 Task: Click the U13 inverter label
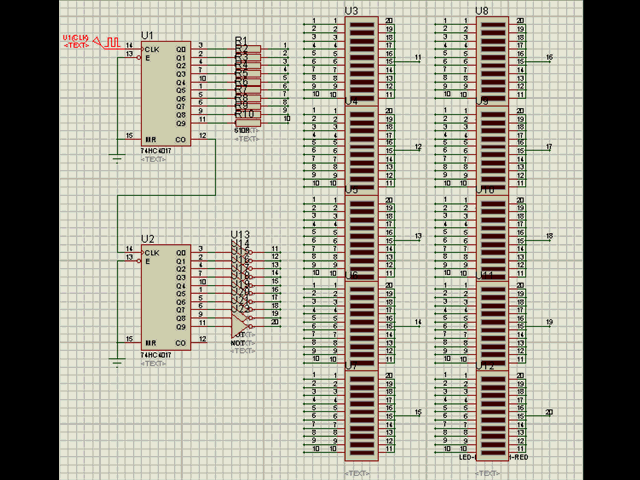240,234
